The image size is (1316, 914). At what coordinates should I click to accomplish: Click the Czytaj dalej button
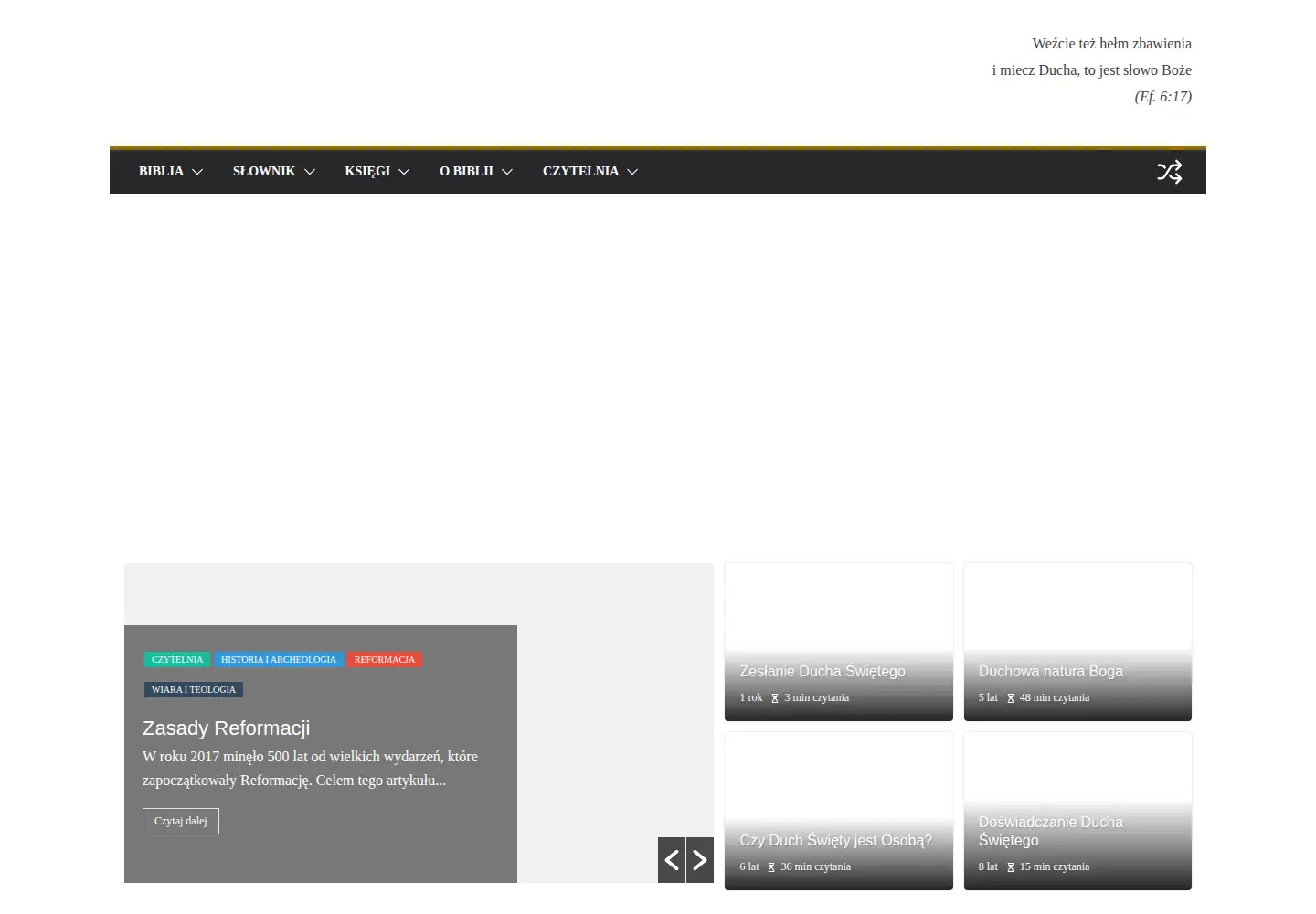181,821
